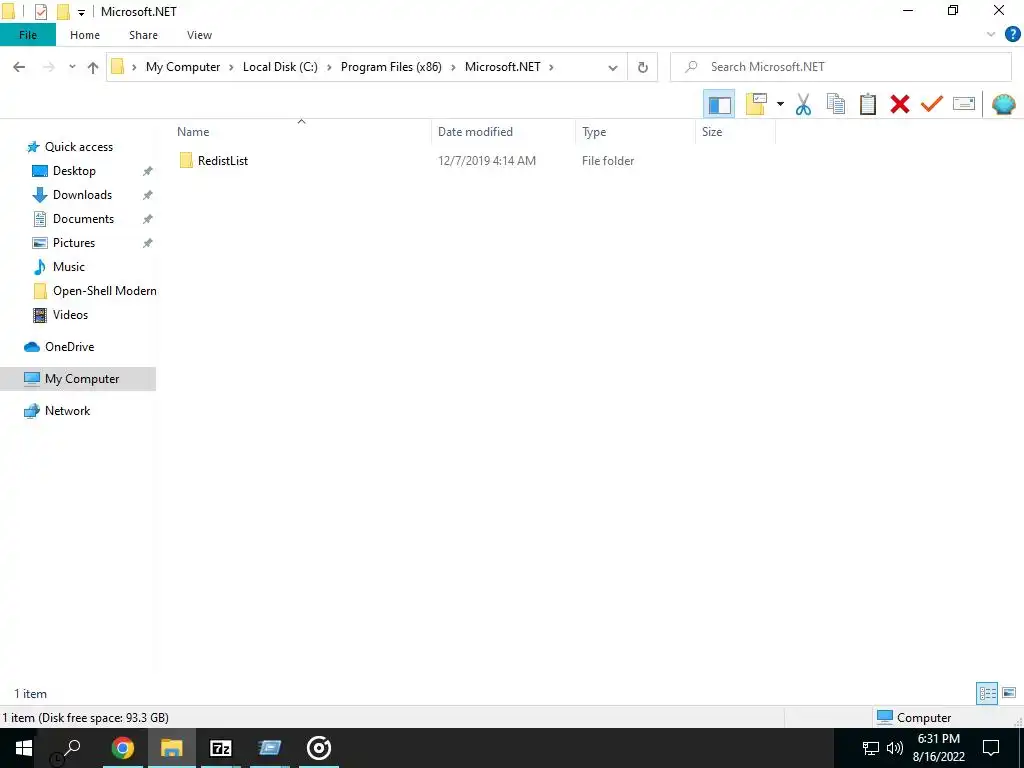Click File Explorer taskbar icon

pyautogui.click(x=171, y=748)
